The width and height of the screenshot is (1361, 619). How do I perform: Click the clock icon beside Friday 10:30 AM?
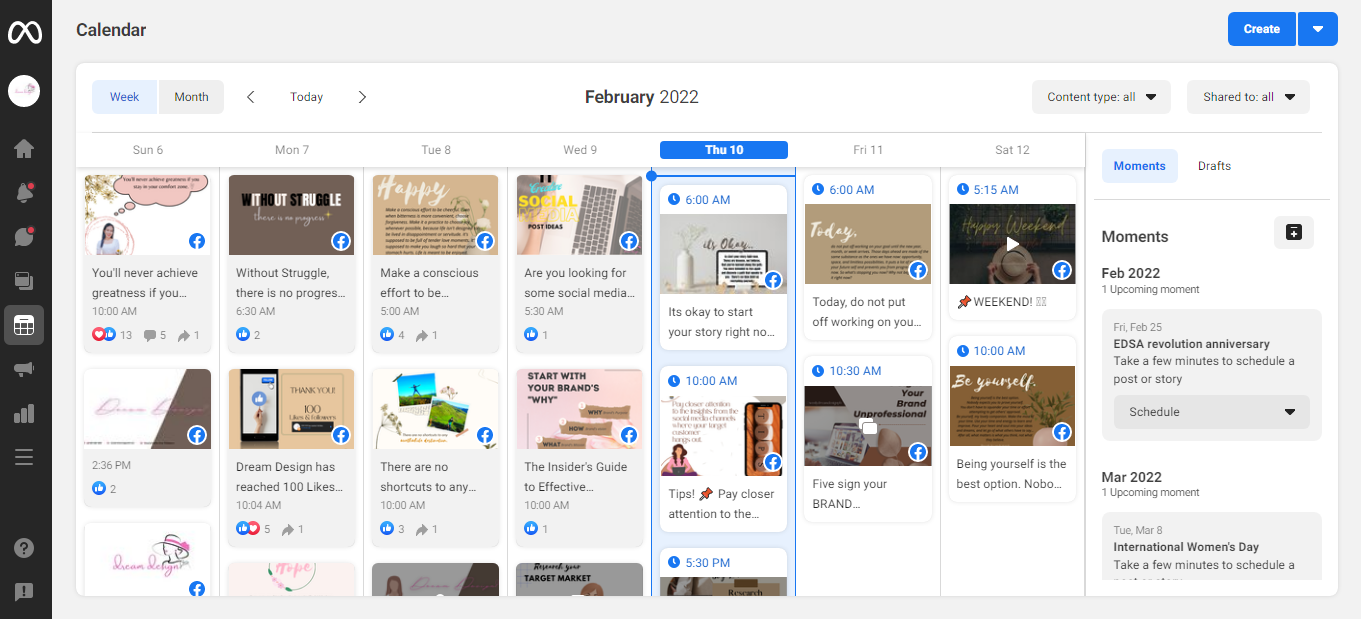click(818, 370)
